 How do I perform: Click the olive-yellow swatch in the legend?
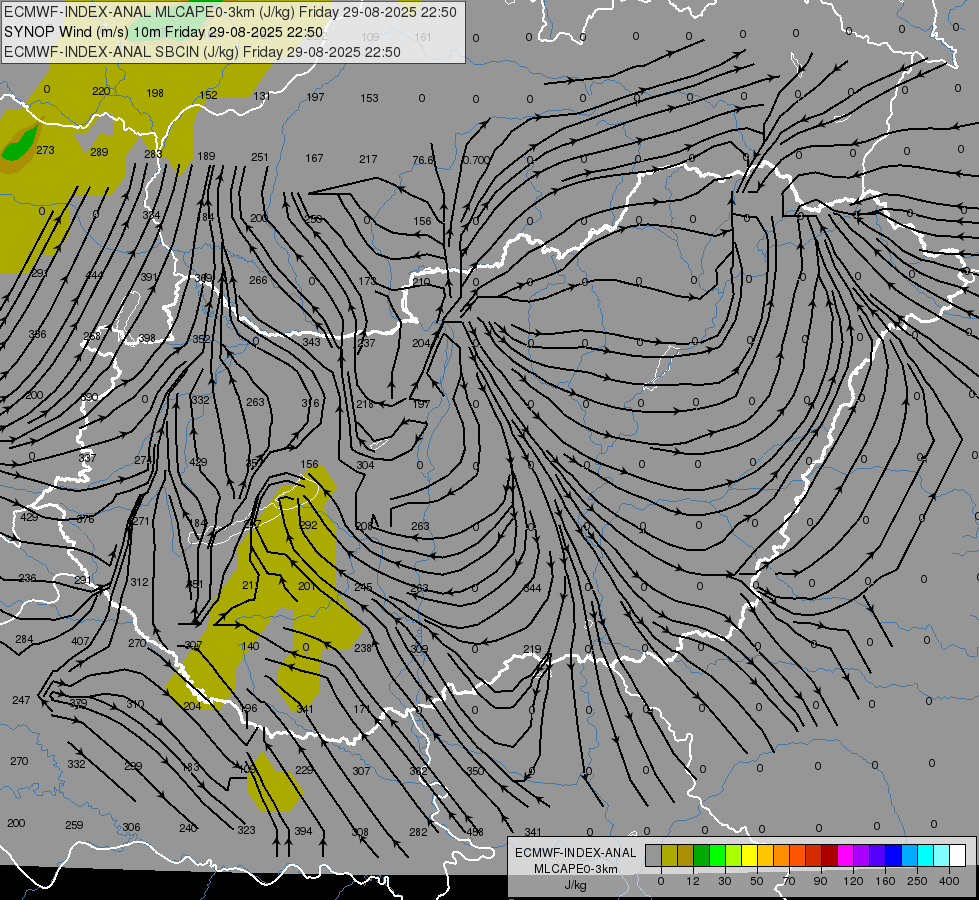pyautogui.click(x=669, y=856)
